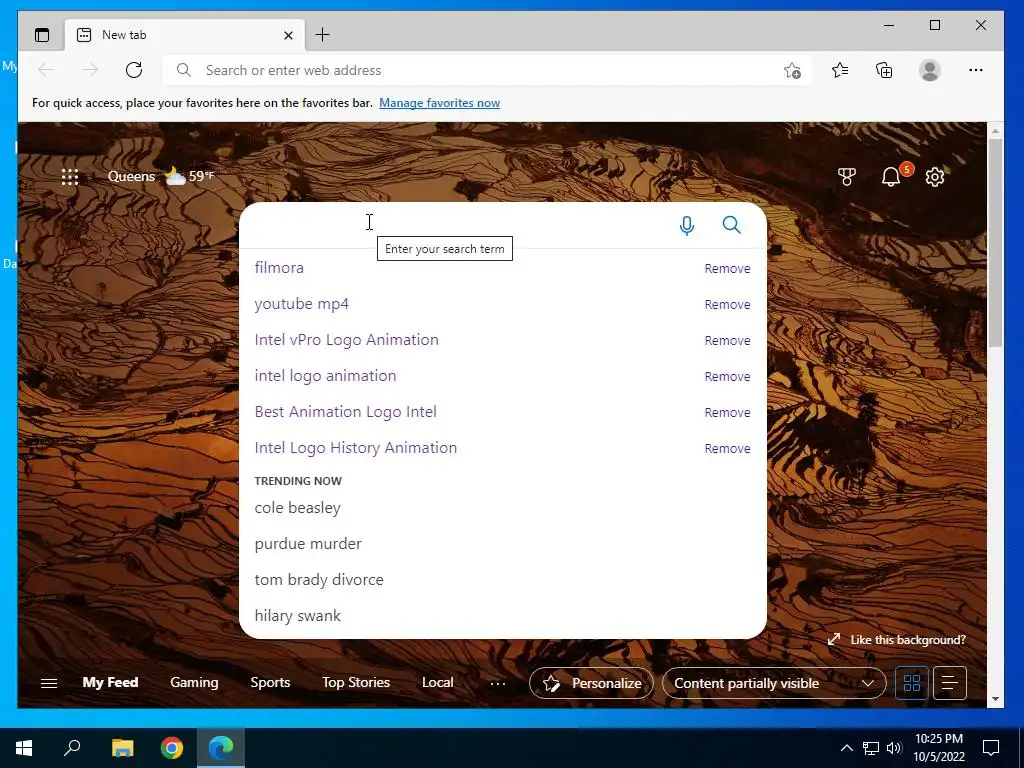This screenshot has width=1024, height=768.
Task: Open the notifications bell icon
Action: pos(891,177)
